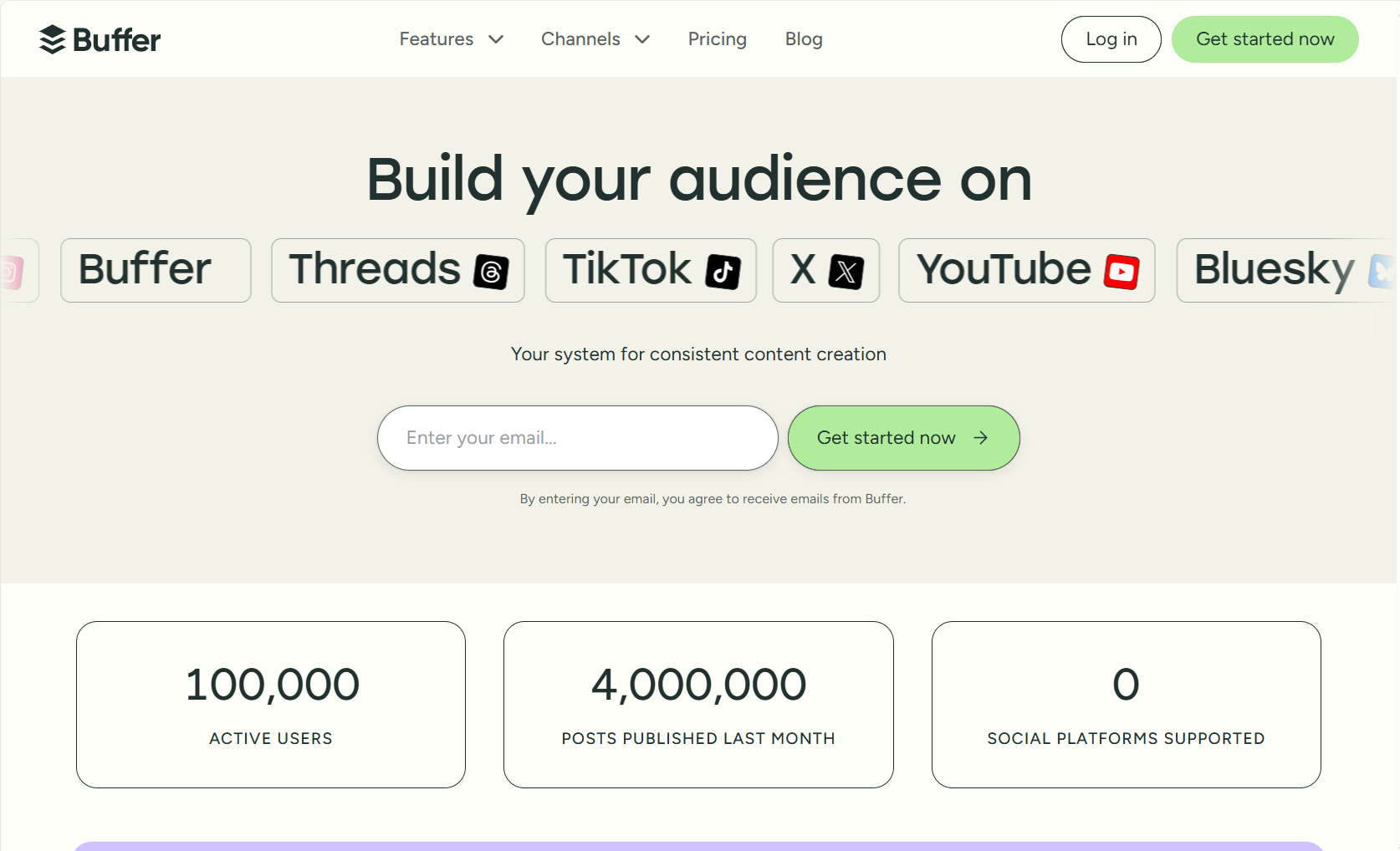This screenshot has width=1400, height=851.
Task: Click the arrow icon on Get started button
Action: (981, 437)
